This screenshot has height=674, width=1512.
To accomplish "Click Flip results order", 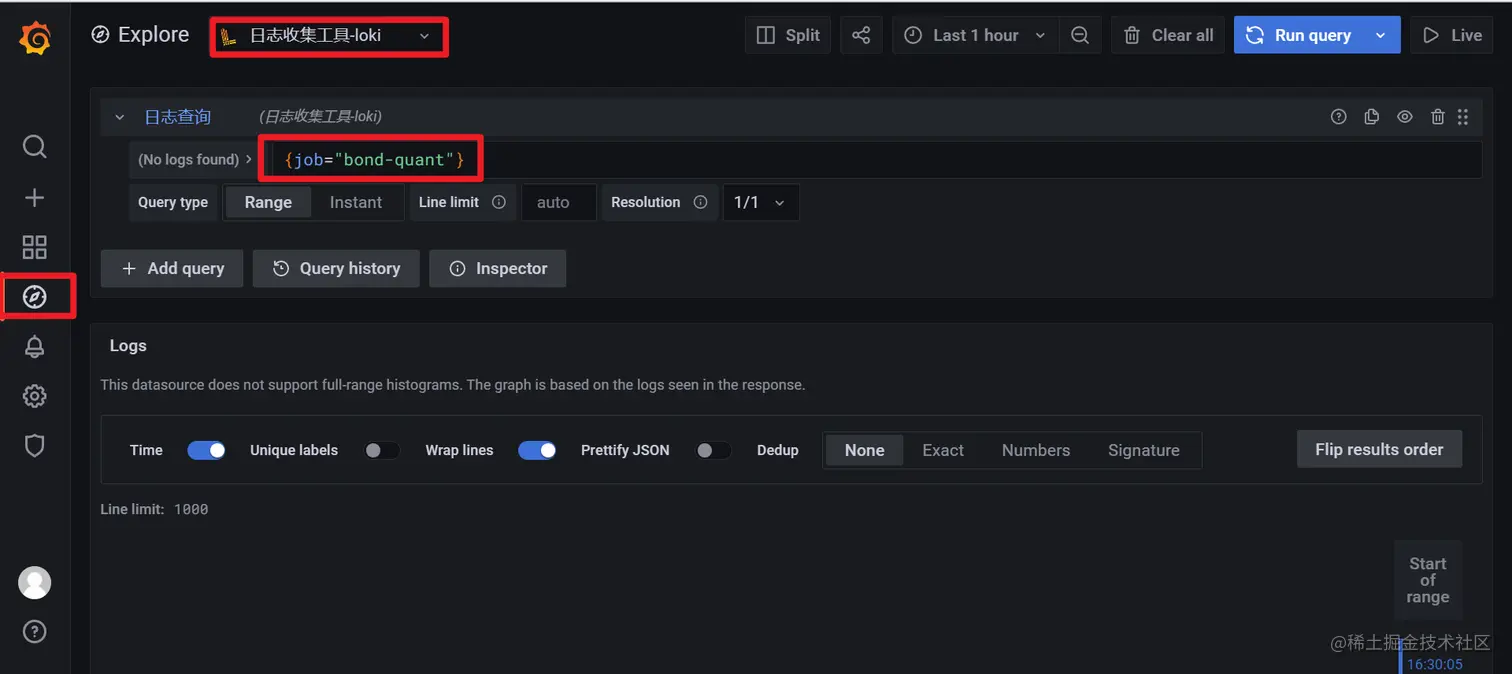I will pyautogui.click(x=1379, y=449).
